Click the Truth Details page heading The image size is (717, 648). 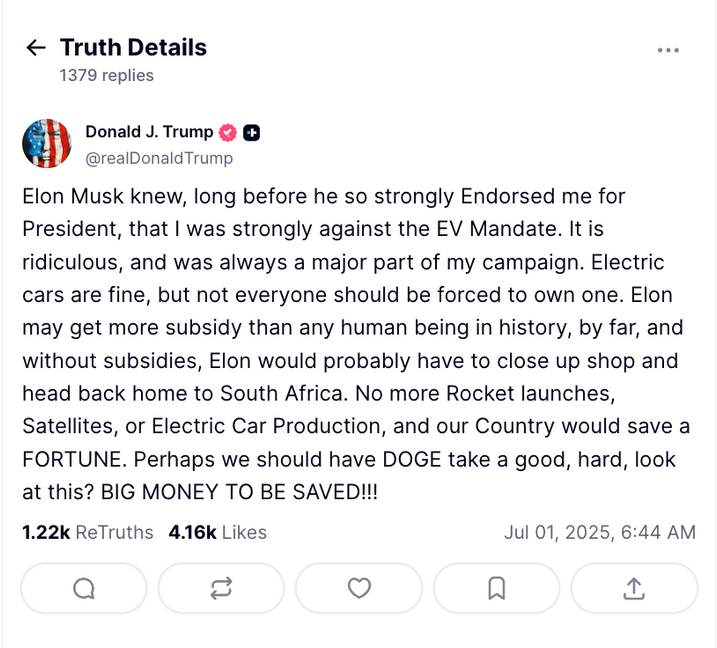(133, 48)
